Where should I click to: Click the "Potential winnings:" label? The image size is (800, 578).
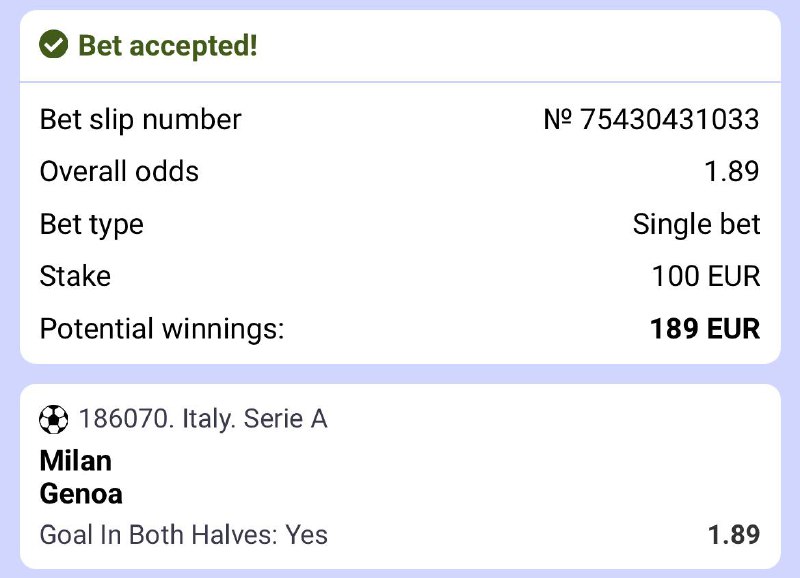[x=162, y=329]
